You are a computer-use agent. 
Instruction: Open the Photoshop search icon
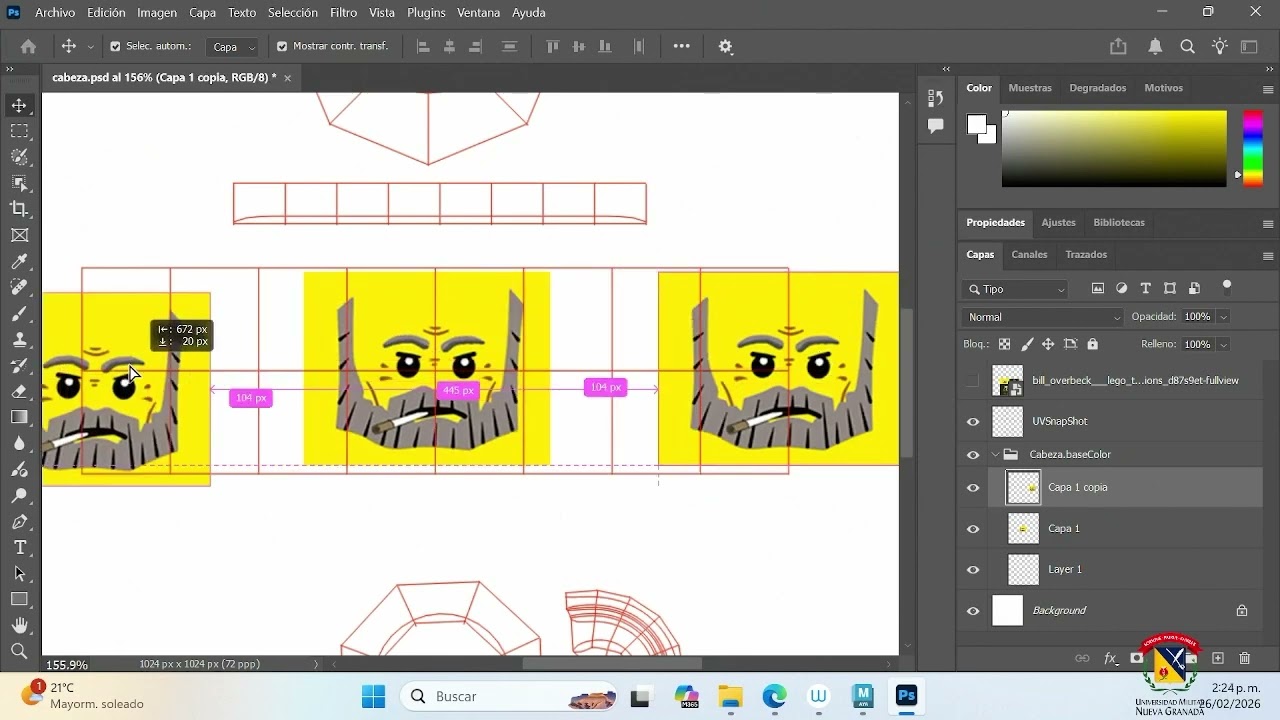coord(1187,46)
